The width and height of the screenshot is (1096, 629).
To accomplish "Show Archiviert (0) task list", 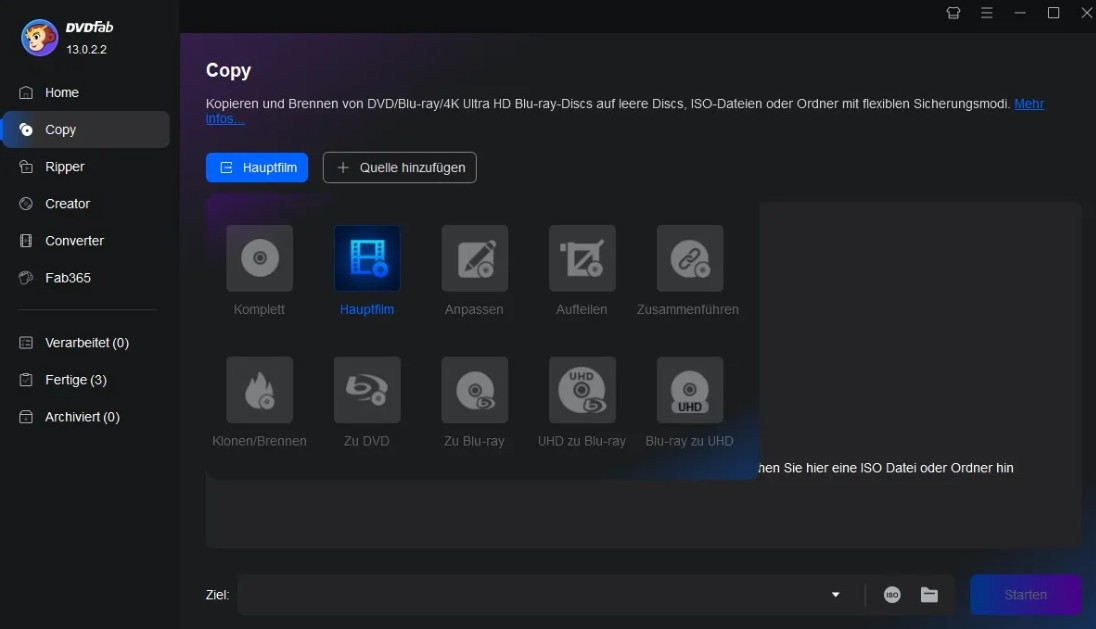I will point(87,417).
